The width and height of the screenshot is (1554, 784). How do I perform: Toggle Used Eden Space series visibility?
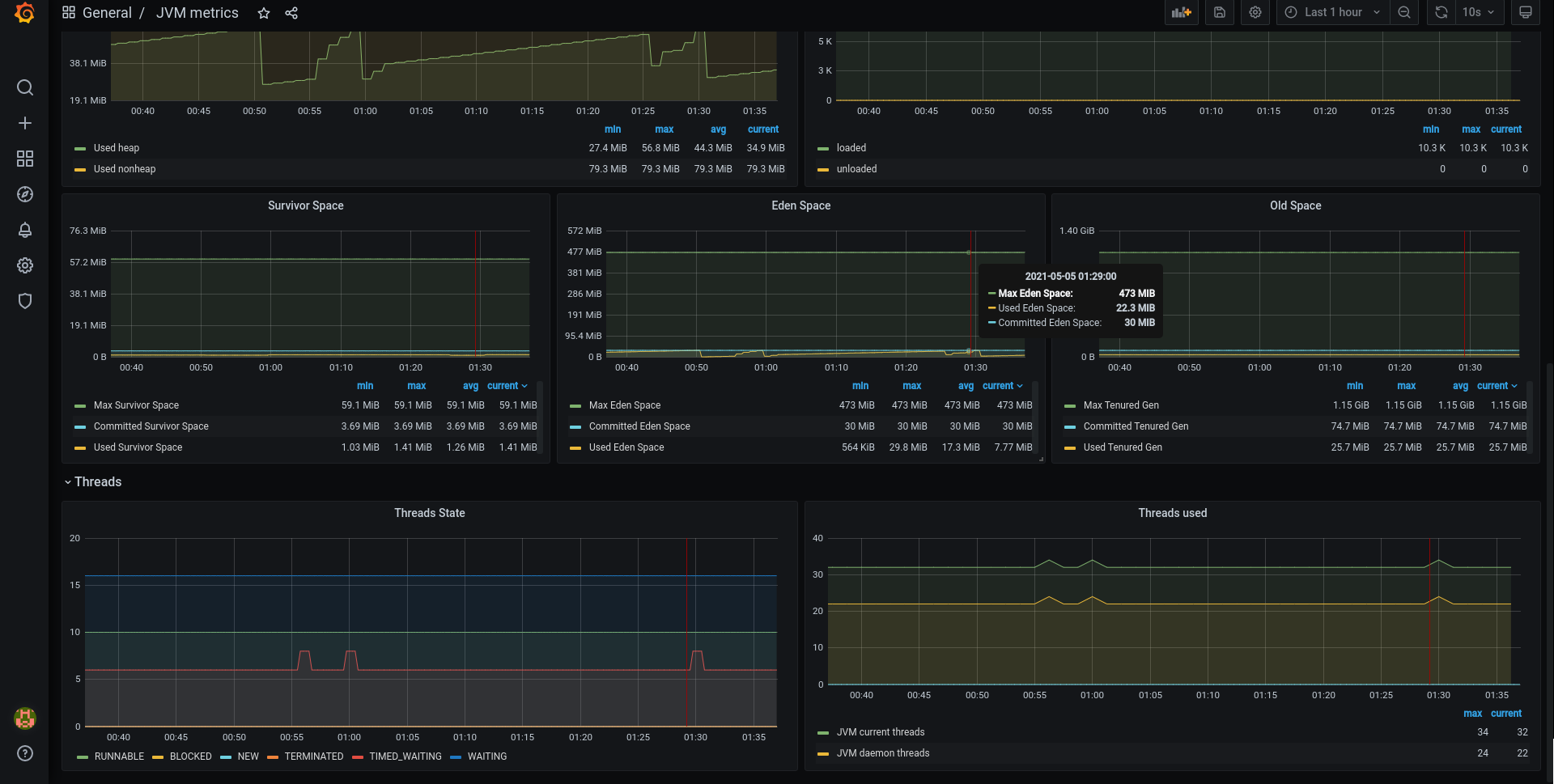pos(626,447)
